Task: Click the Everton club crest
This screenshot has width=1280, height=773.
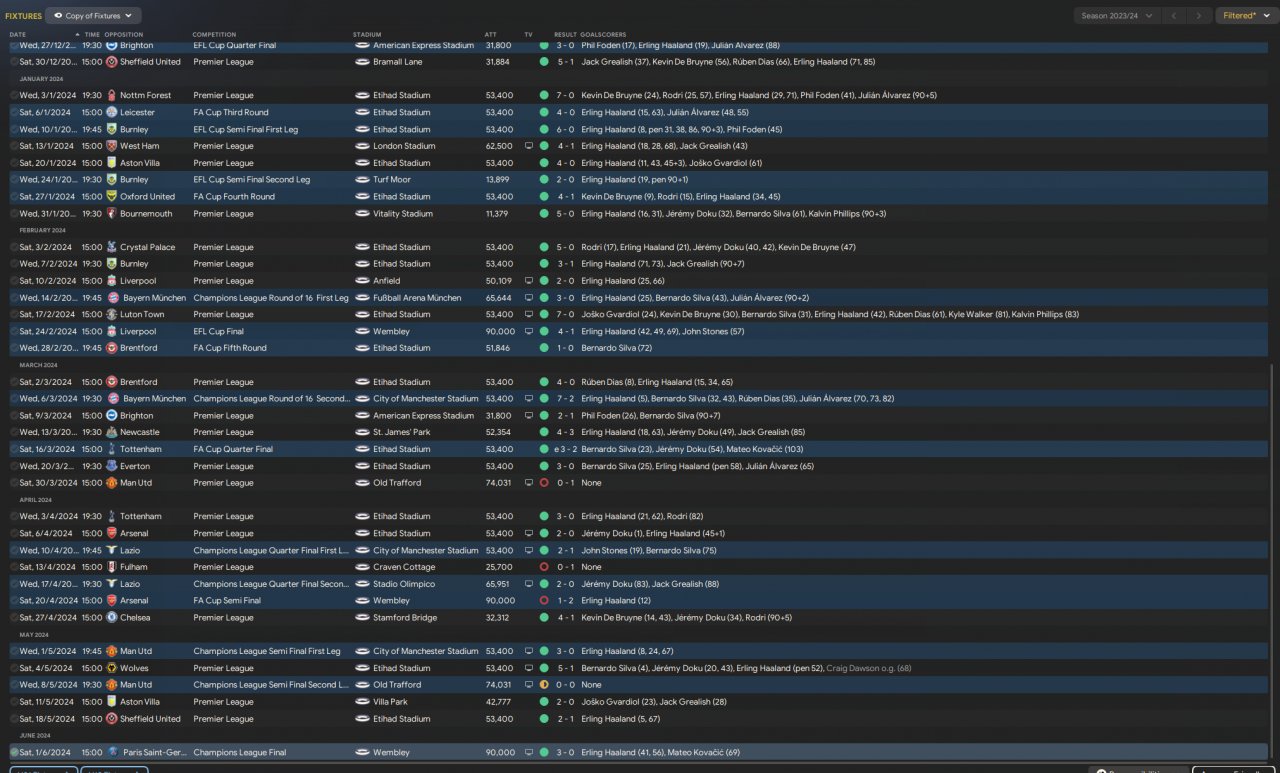Action: pos(112,466)
